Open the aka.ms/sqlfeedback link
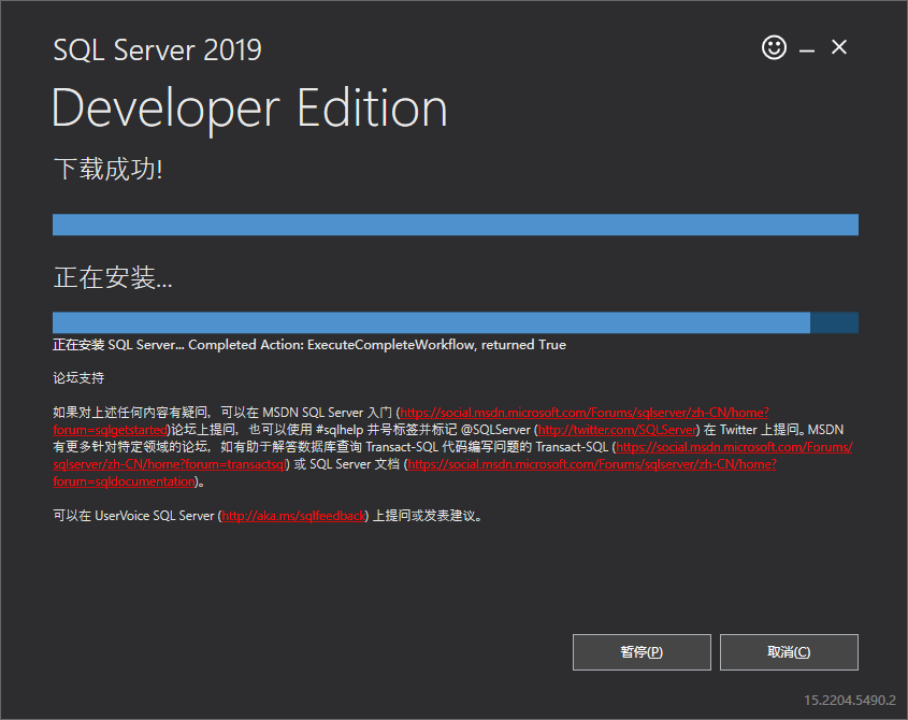Screen dimensions: 908x720 coord(294,516)
